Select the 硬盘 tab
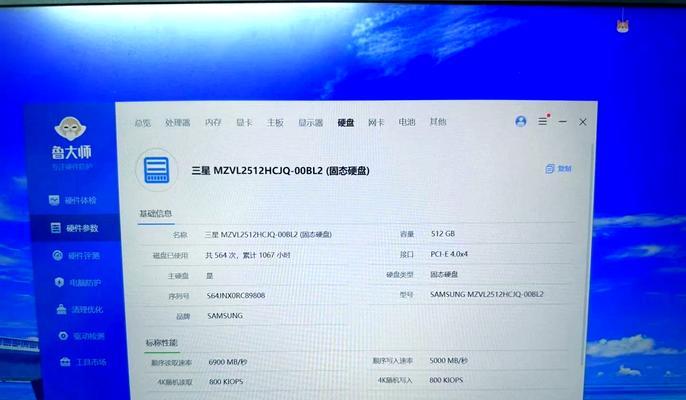Viewport: 686px width, 400px height. (x=346, y=123)
